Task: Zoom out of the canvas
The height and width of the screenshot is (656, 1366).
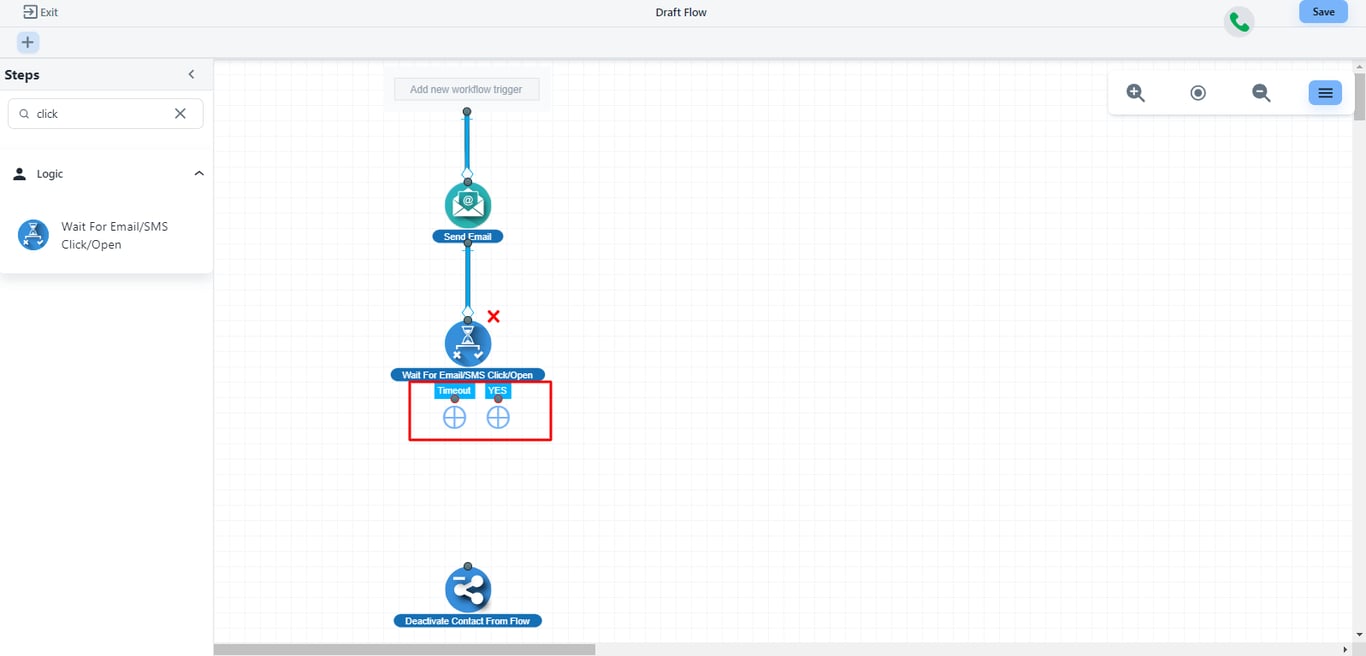Action: (1261, 93)
